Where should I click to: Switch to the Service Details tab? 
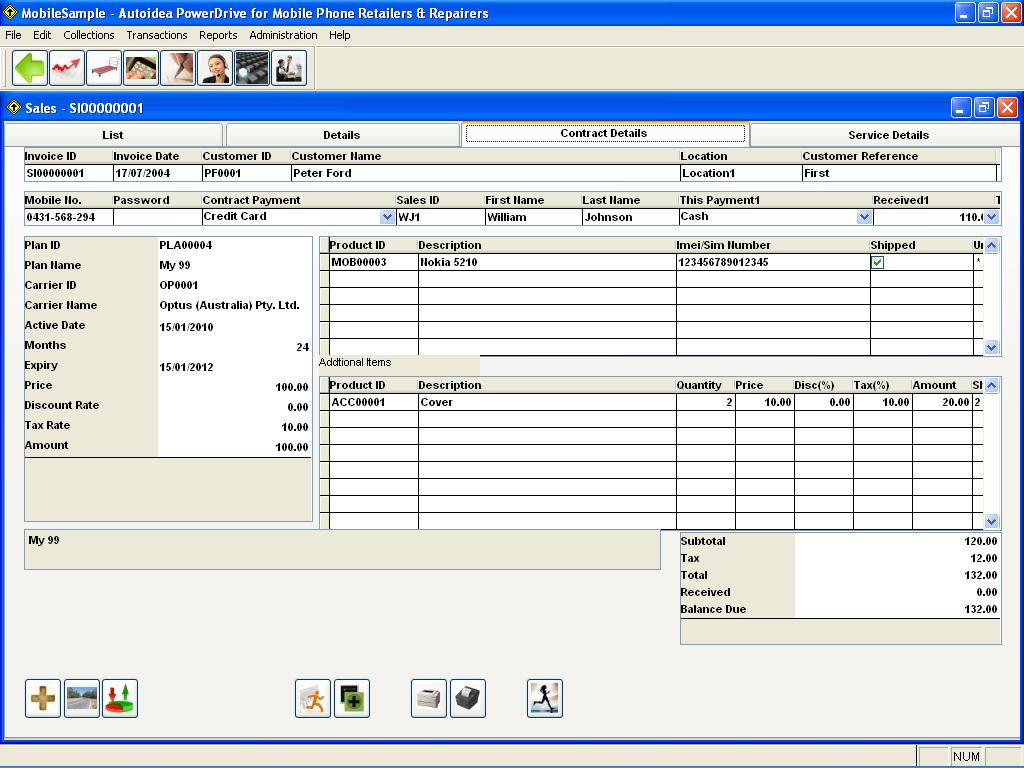(x=888, y=135)
